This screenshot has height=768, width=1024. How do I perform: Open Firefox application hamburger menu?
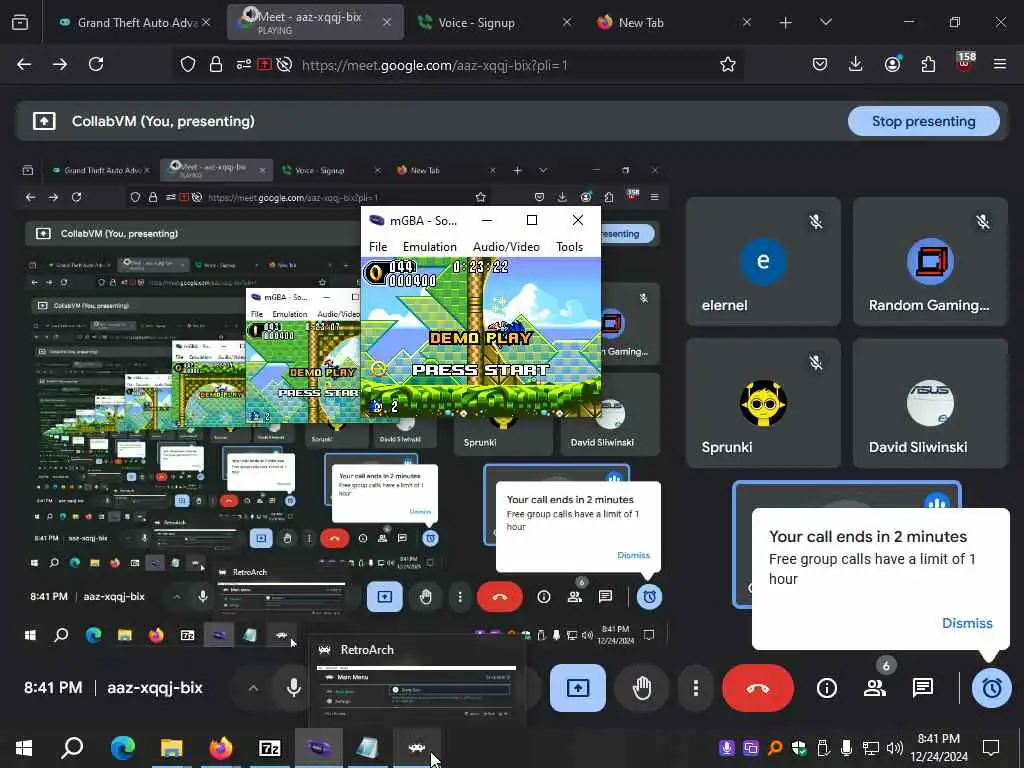(1000, 64)
